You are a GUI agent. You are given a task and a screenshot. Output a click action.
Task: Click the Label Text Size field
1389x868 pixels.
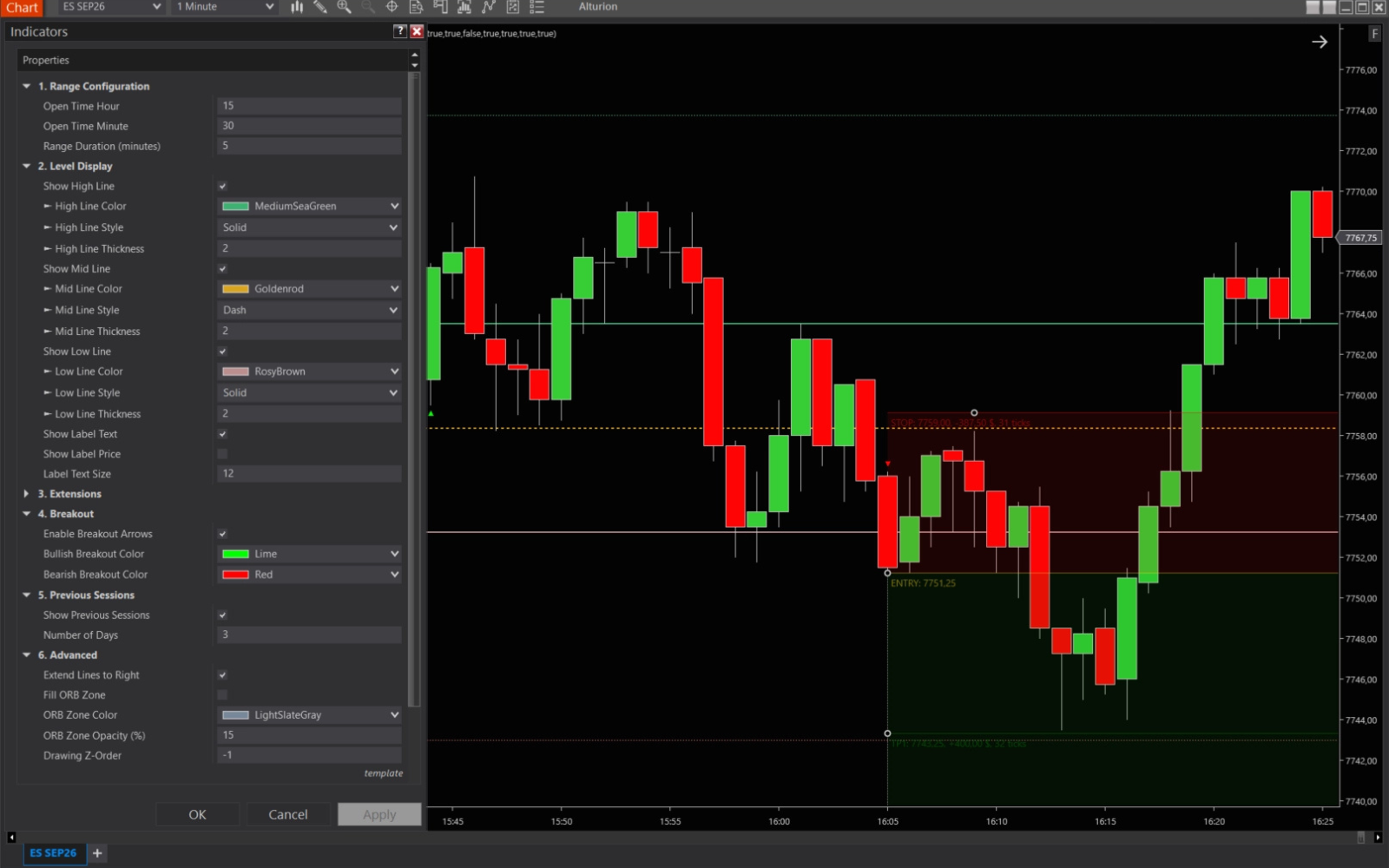tap(309, 474)
